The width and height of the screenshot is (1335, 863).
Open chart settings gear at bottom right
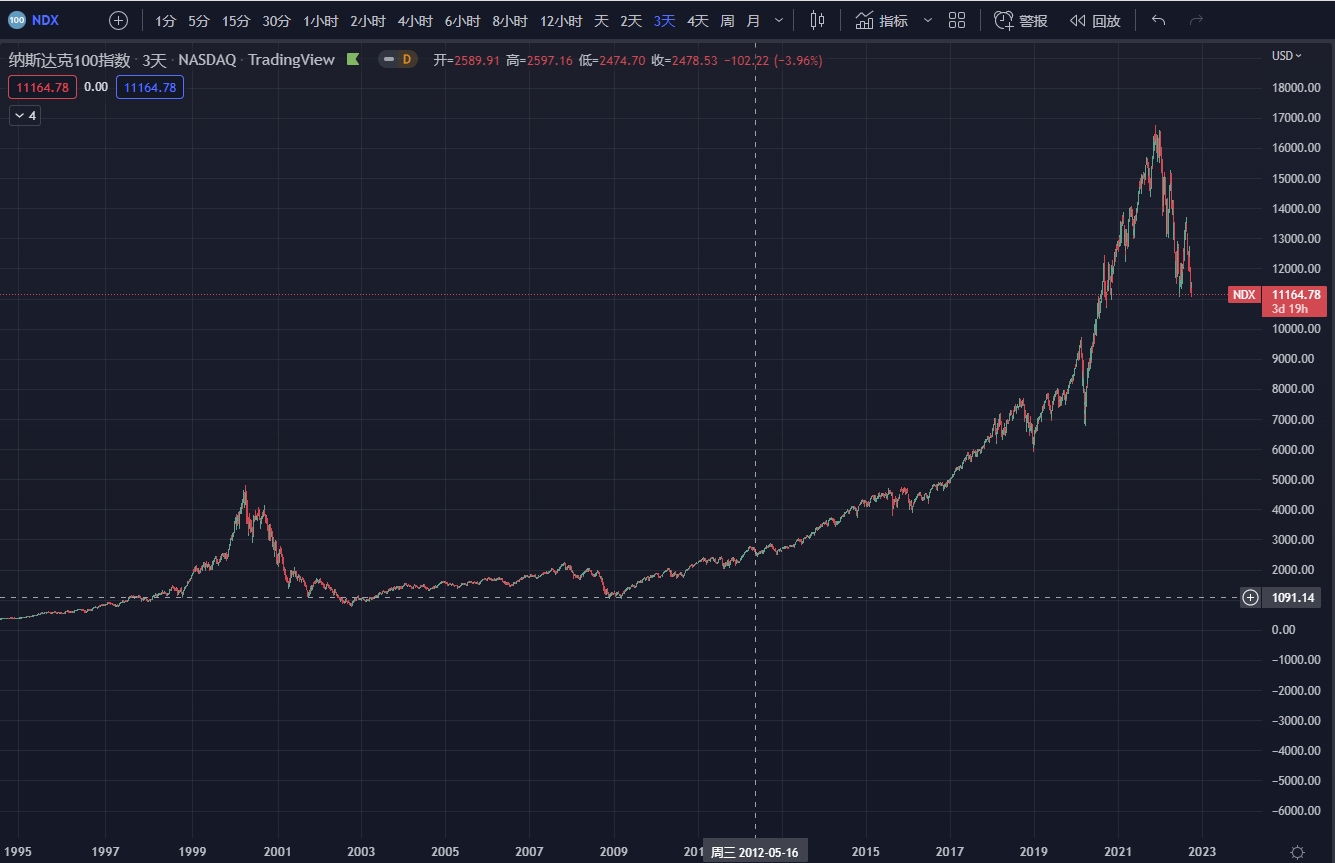pyautogui.click(x=1297, y=852)
